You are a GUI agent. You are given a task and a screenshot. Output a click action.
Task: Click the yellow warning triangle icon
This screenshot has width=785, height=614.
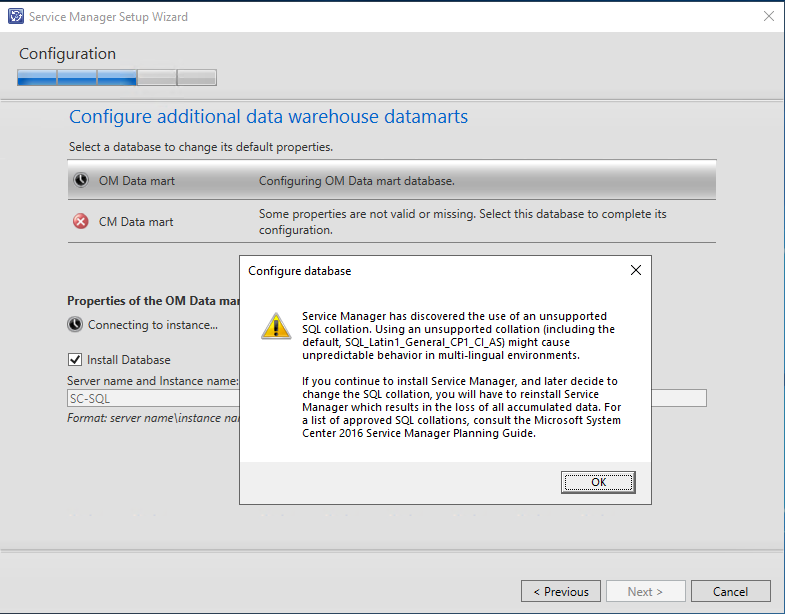[x=276, y=326]
